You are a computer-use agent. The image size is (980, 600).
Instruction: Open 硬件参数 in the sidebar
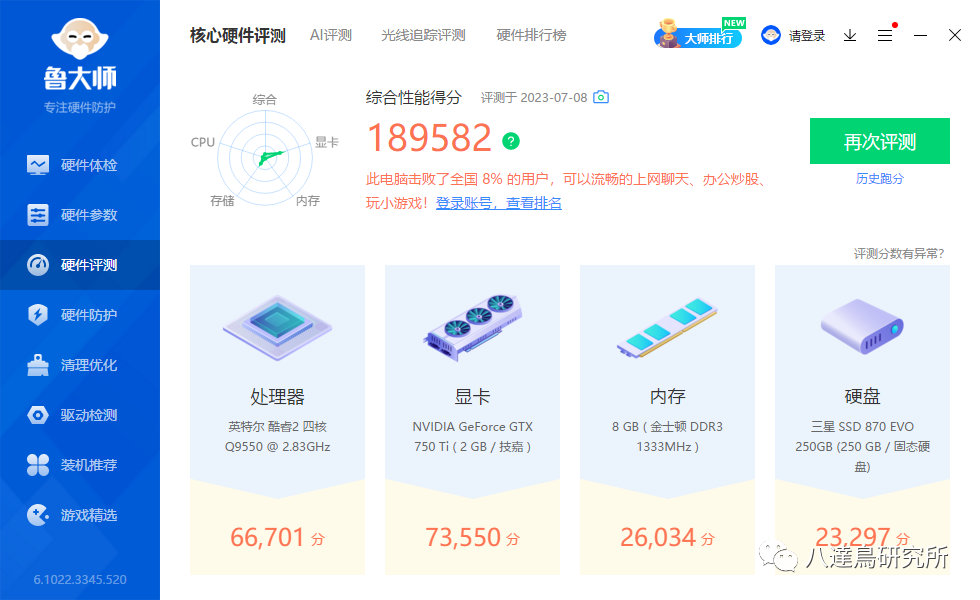[x=80, y=215]
